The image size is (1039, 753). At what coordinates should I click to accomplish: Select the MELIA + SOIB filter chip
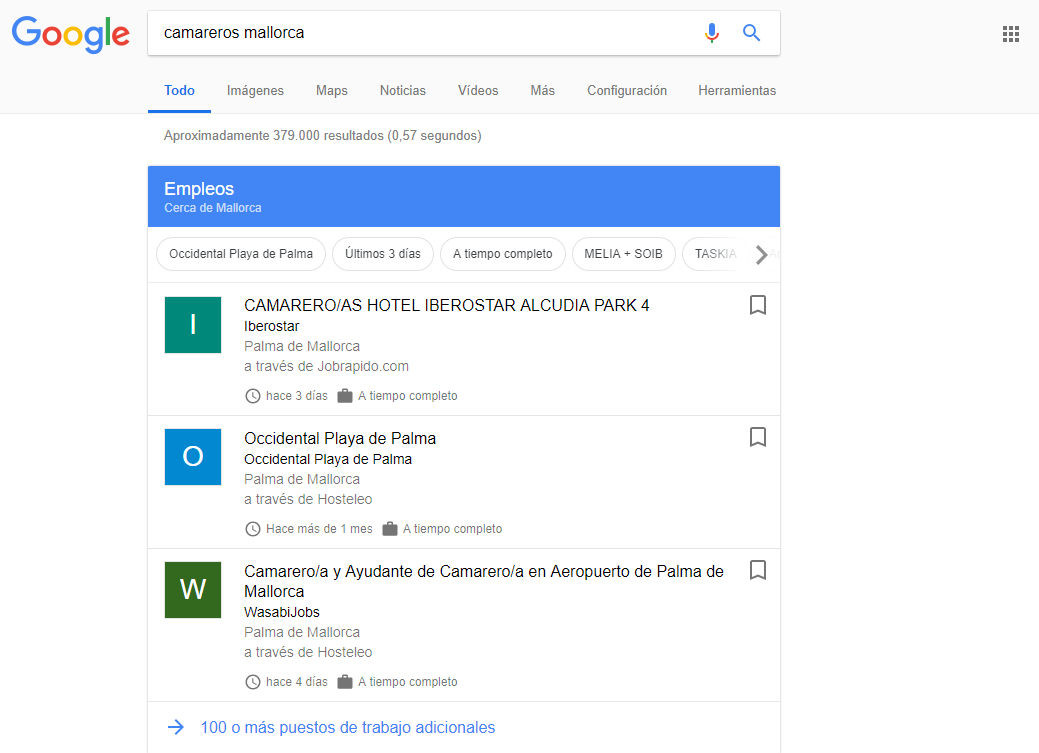coord(623,254)
